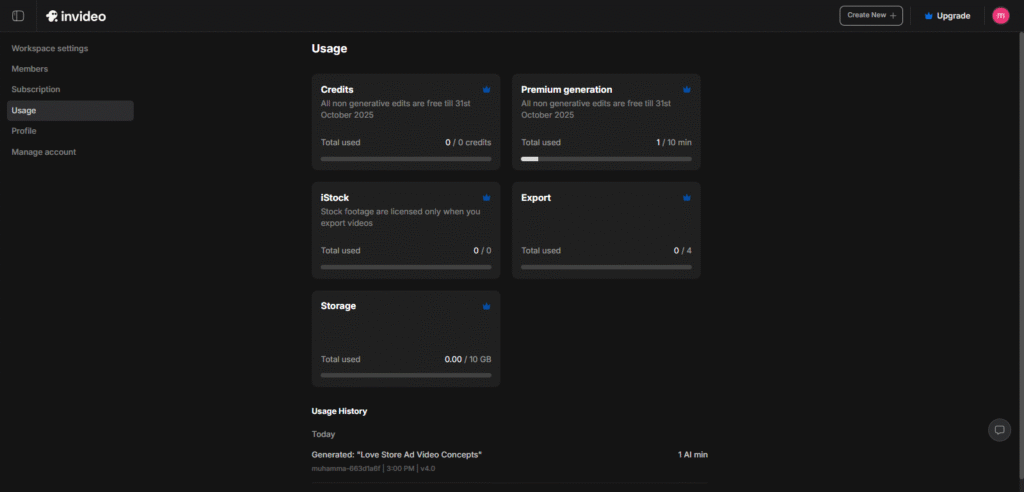Click the crown icon on Storage card

[486, 306]
